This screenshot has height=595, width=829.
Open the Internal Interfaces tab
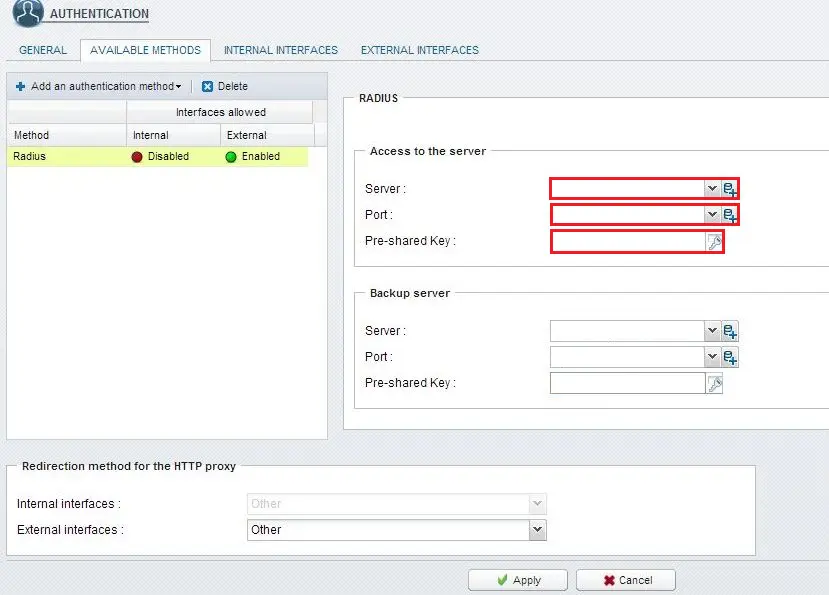(x=280, y=50)
